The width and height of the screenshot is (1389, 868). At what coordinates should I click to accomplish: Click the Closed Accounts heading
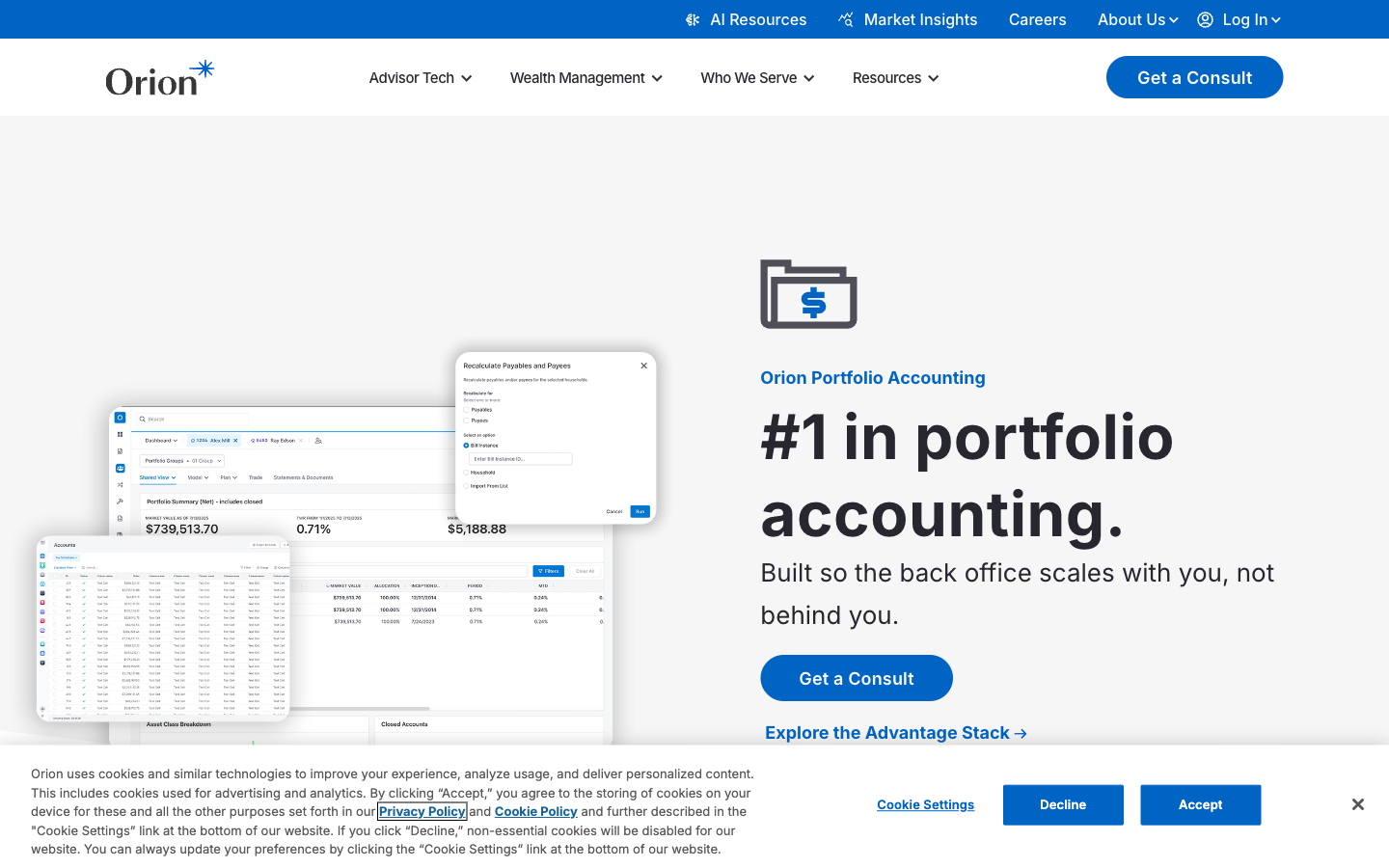(404, 724)
